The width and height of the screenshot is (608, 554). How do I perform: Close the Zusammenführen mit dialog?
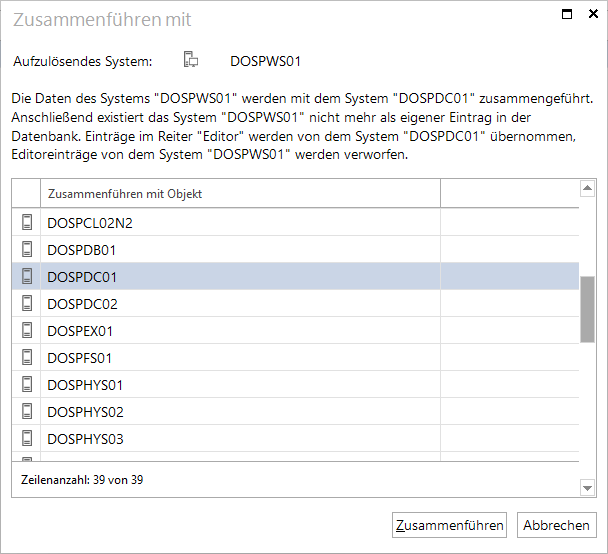(x=593, y=14)
